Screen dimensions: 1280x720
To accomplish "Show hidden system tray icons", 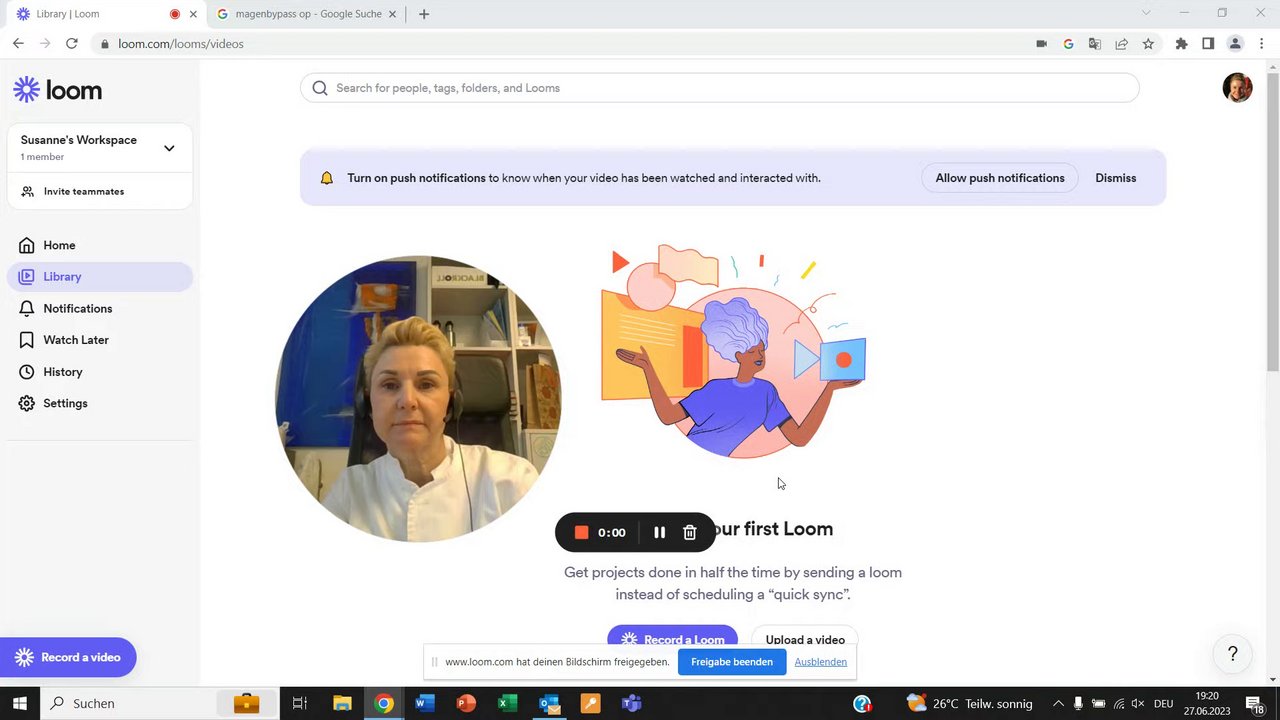I will click(x=1058, y=703).
